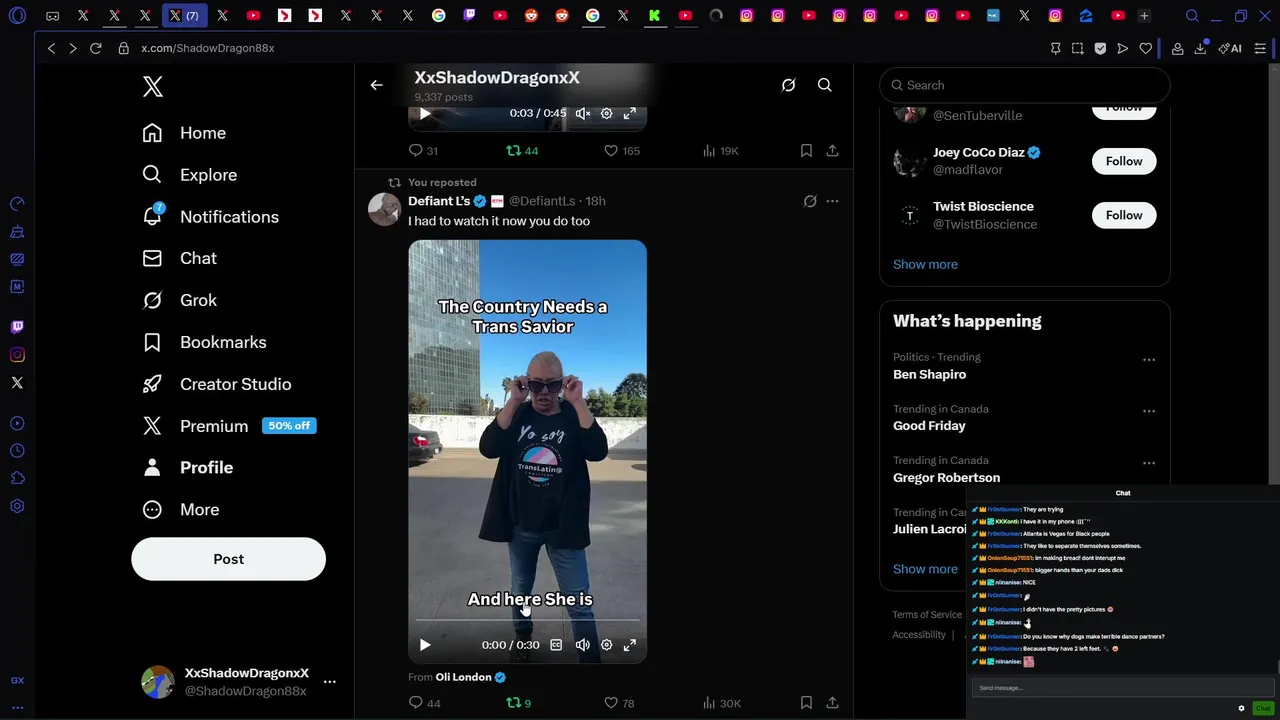1280x720 pixels.
Task: Mute the Trans Savior video
Action: click(583, 645)
